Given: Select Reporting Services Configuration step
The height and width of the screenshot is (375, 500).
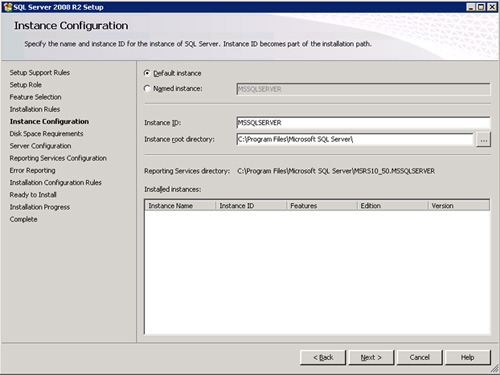Looking at the screenshot, I should tap(58, 158).
